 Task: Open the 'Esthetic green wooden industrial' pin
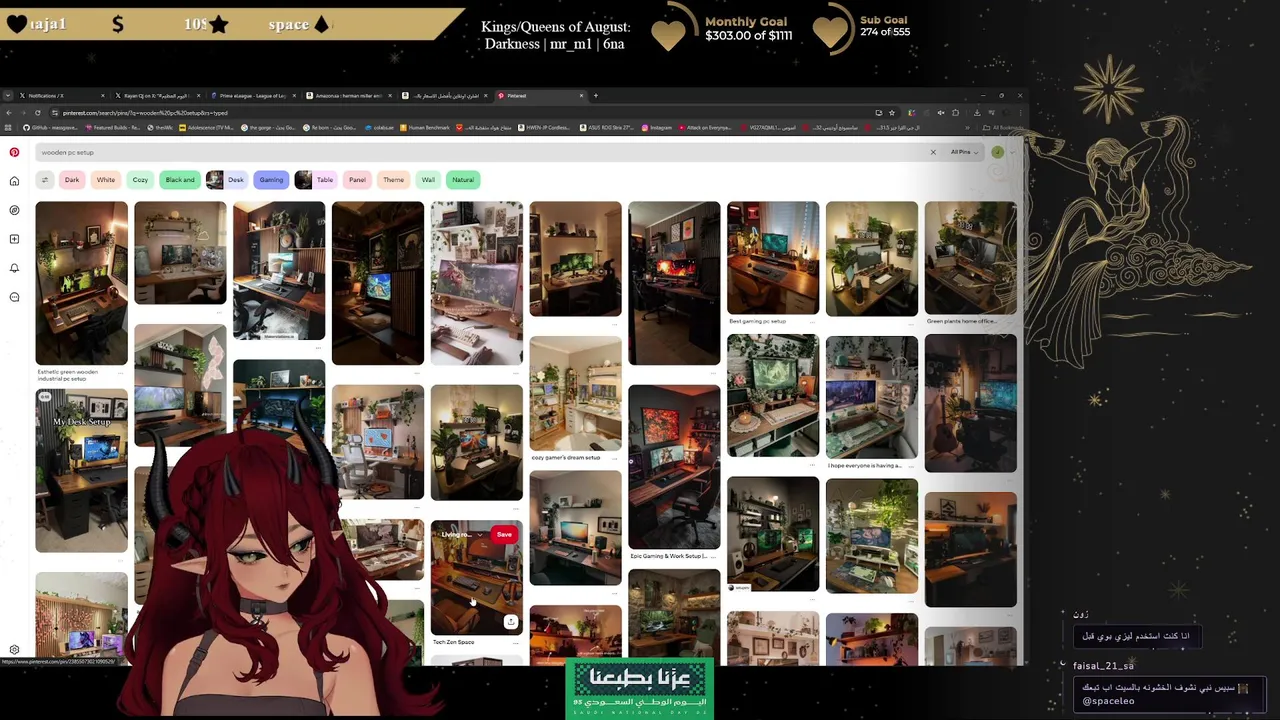(81, 283)
